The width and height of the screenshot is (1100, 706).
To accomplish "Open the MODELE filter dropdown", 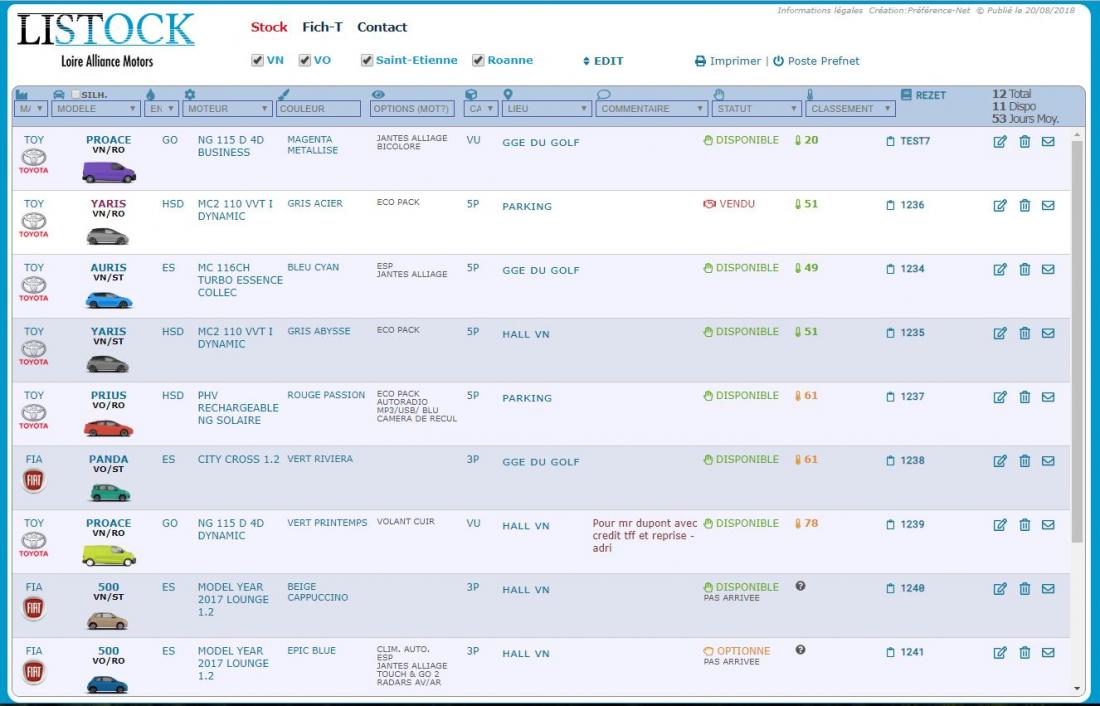I will click(x=96, y=109).
